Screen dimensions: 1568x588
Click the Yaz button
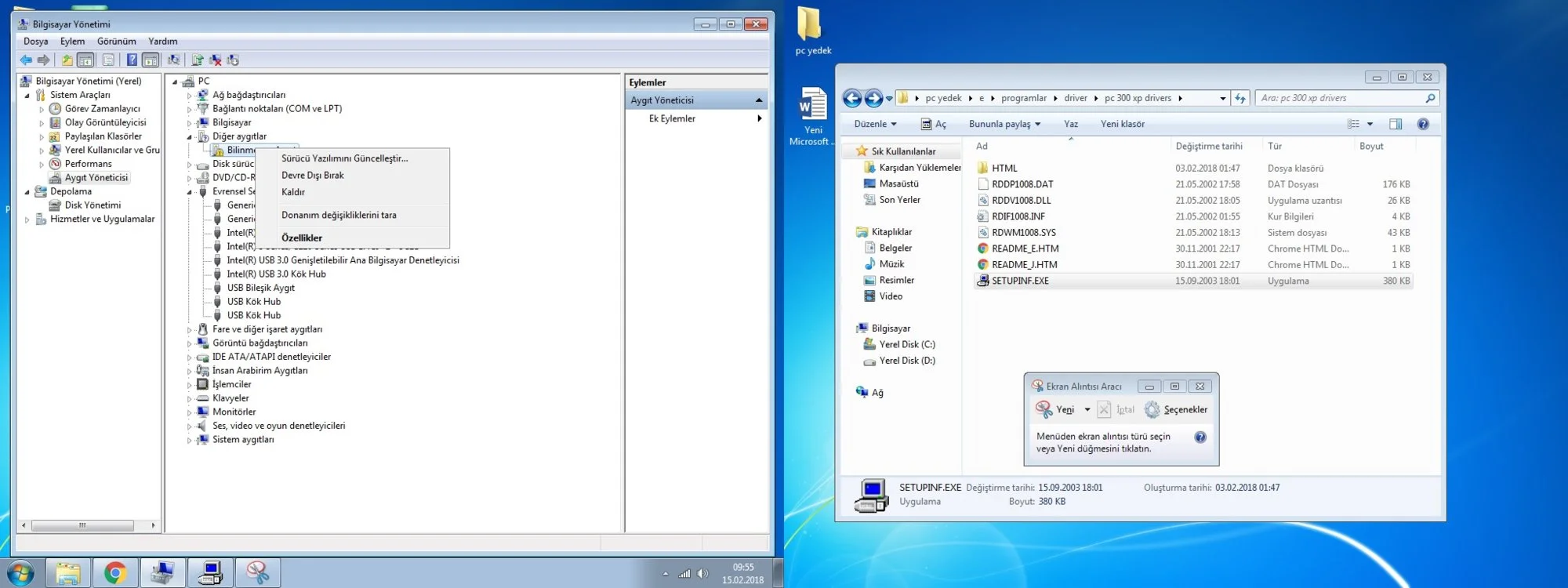pyautogui.click(x=1071, y=124)
